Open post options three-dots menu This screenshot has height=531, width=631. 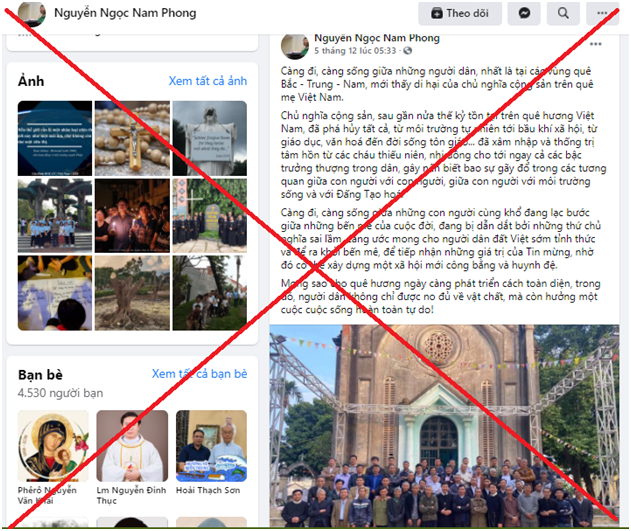click(596, 44)
